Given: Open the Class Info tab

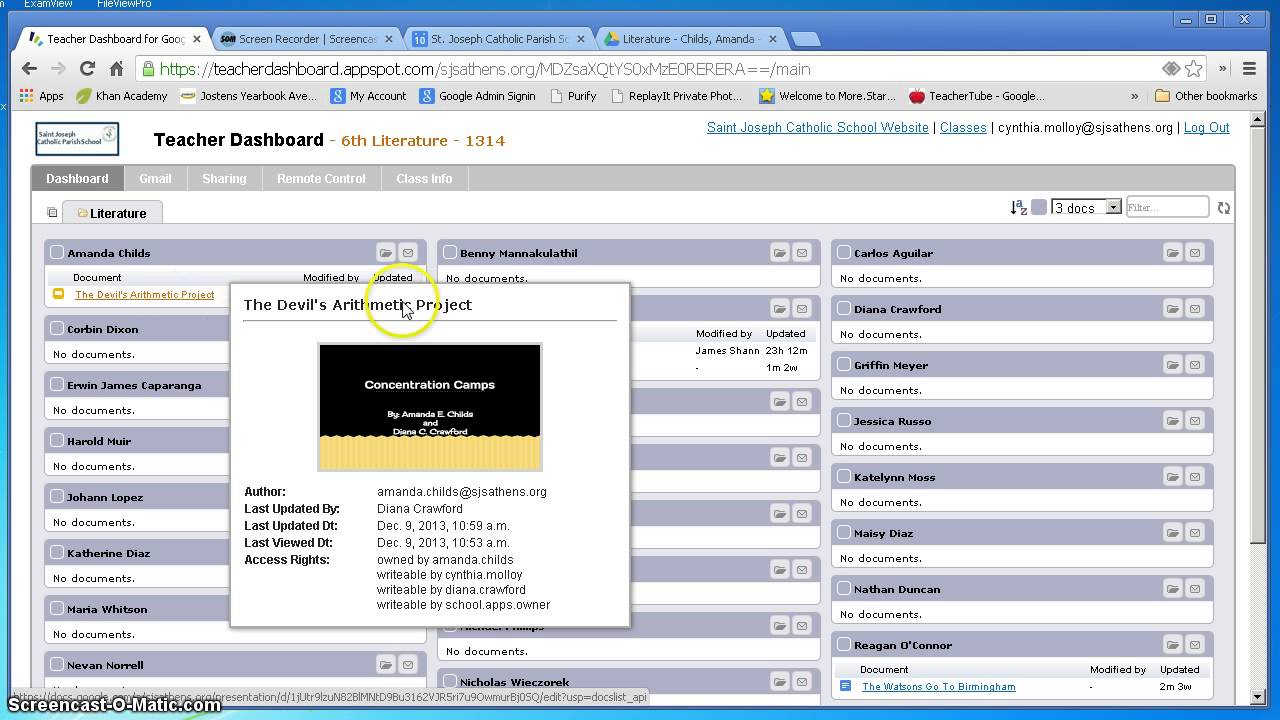Looking at the screenshot, I should [x=424, y=178].
